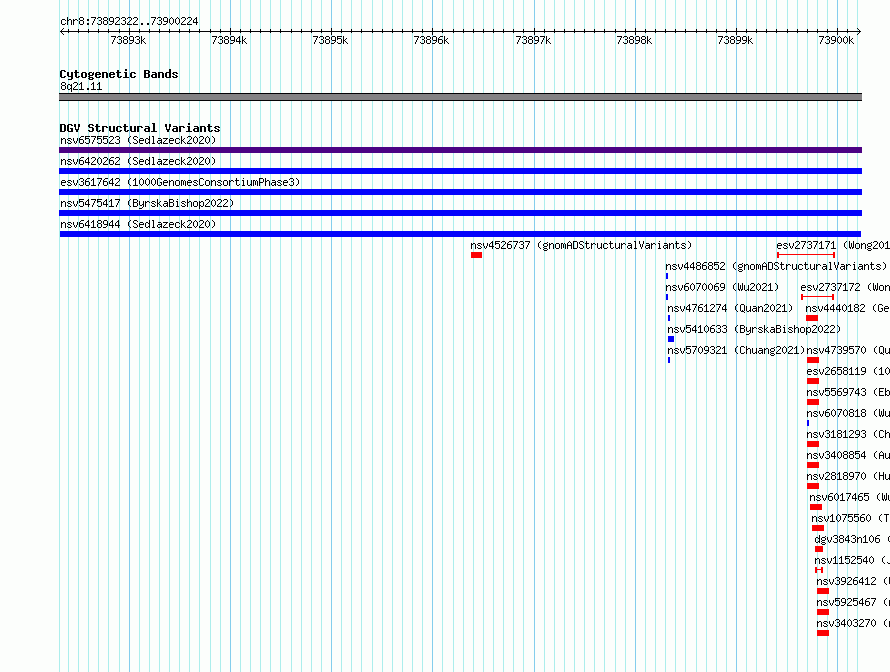
Task: Select the blue nsv5475417 variant bar
Action: coord(460,213)
